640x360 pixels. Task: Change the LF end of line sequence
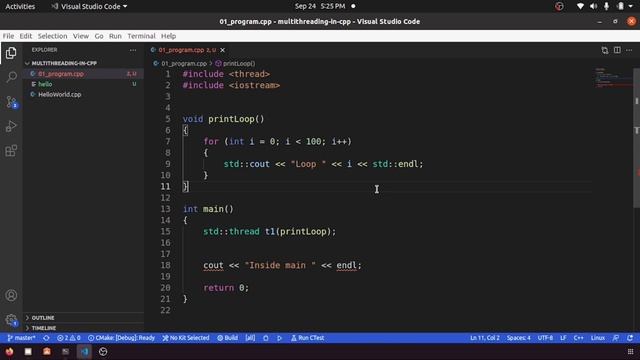tap(563, 338)
